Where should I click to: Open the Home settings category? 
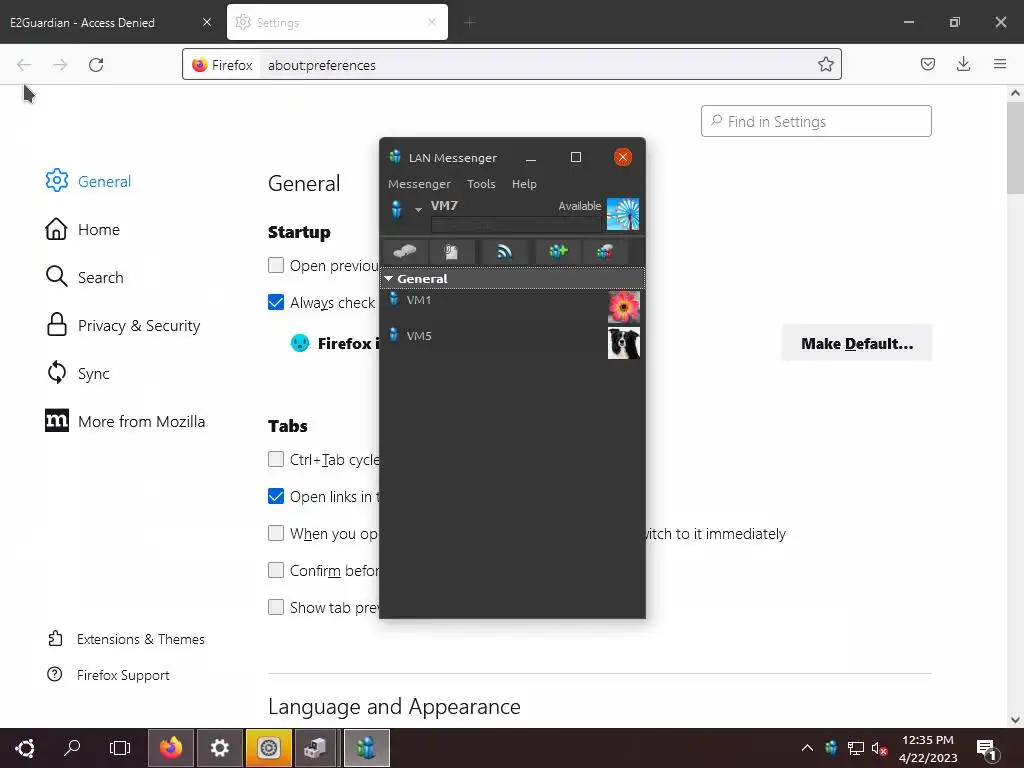tap(82, 229)
